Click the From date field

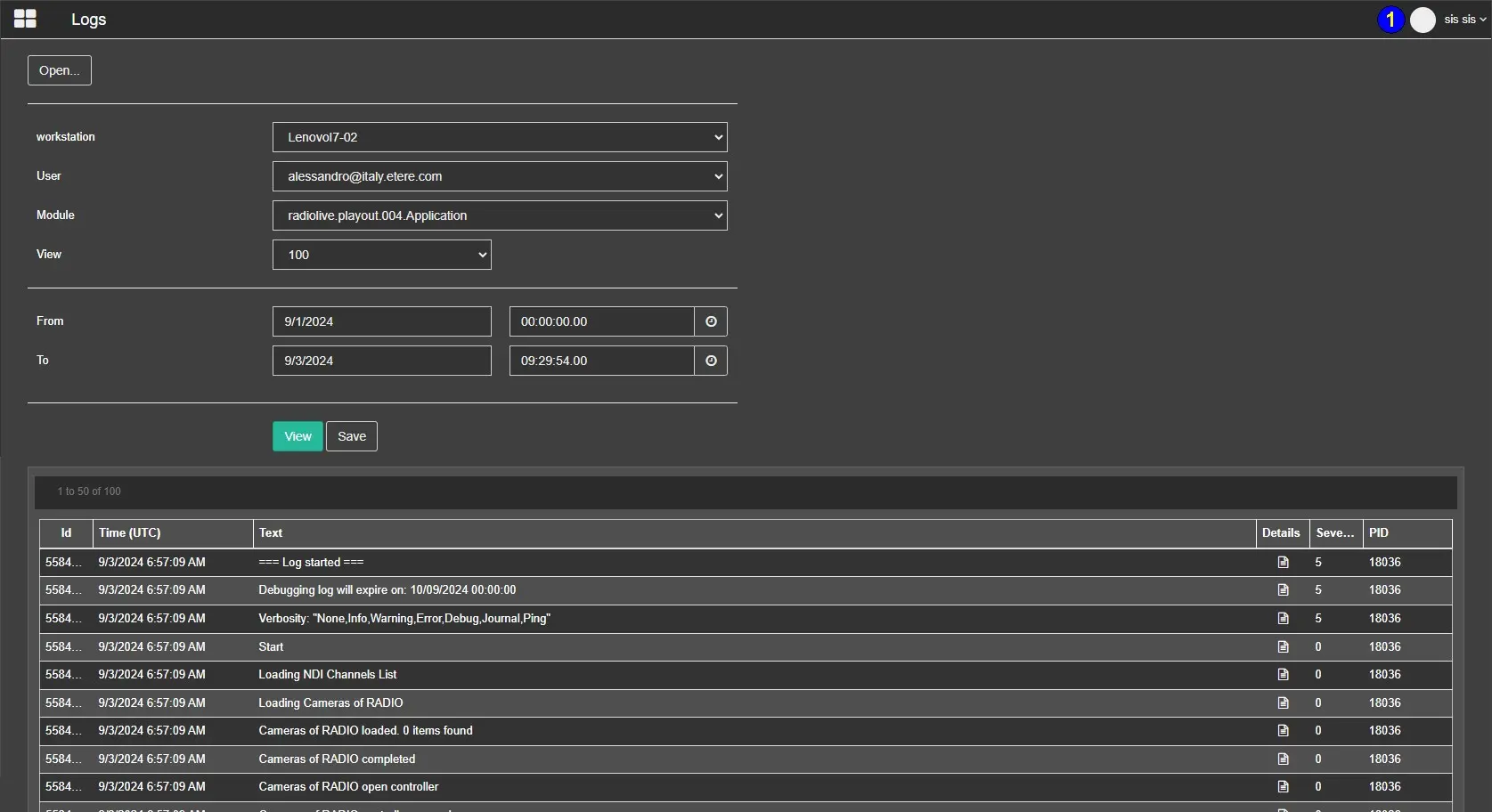click(381, 321)
